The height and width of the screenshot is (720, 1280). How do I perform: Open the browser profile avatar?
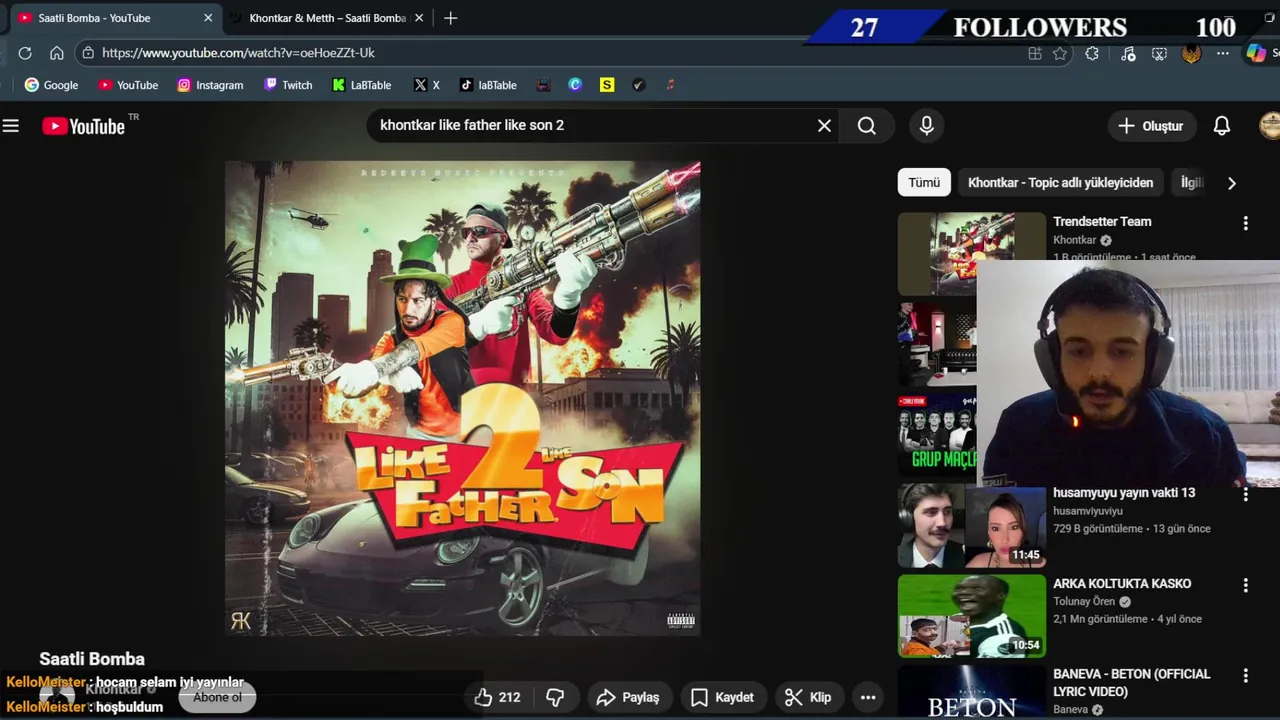pyautogui.click(x=1191, y=54)
